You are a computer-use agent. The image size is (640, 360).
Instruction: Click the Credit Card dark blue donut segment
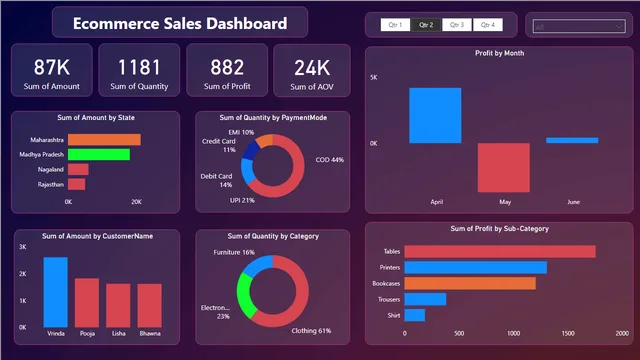(250, 151)
